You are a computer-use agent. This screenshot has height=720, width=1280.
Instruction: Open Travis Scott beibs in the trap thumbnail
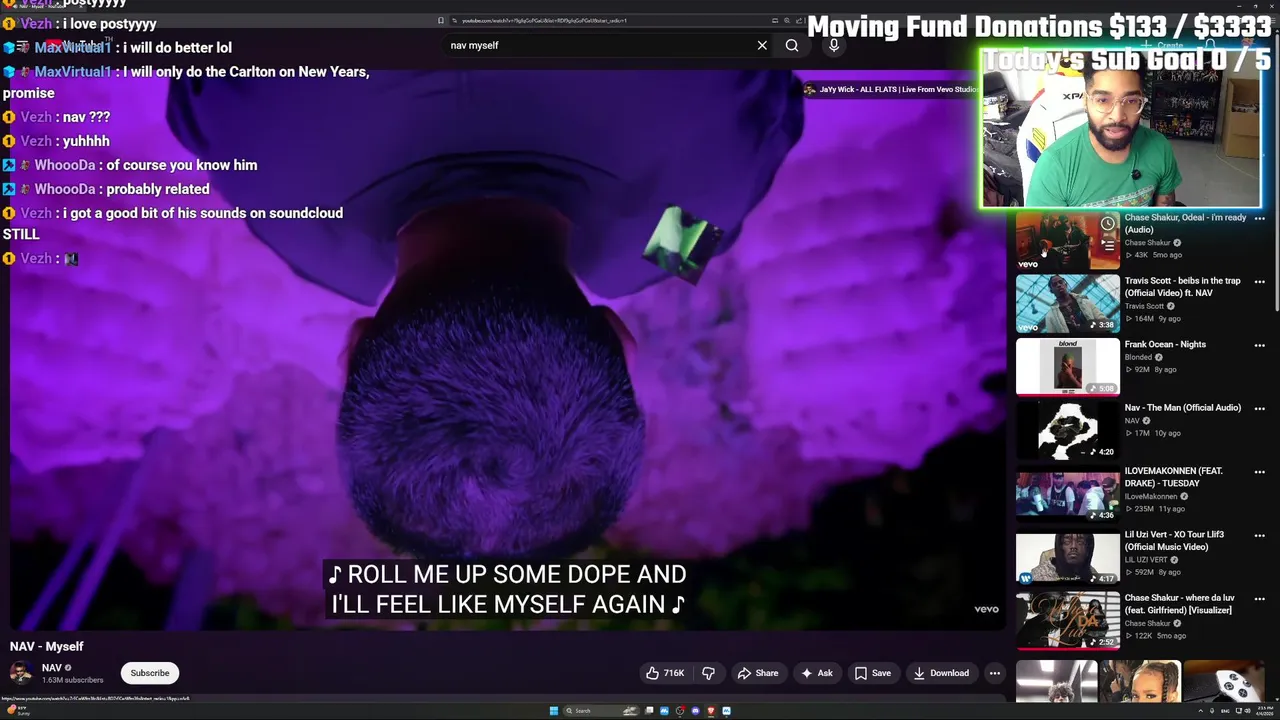click(1068, 303)
